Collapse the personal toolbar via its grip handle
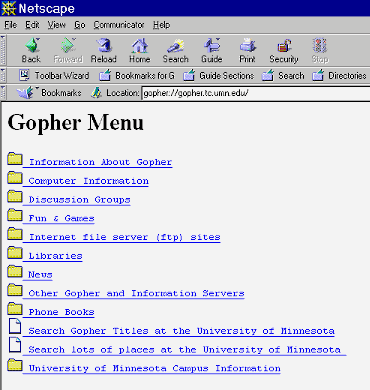Image resolution: width=370 pixels, height=390 pixels. click(3, 76)
